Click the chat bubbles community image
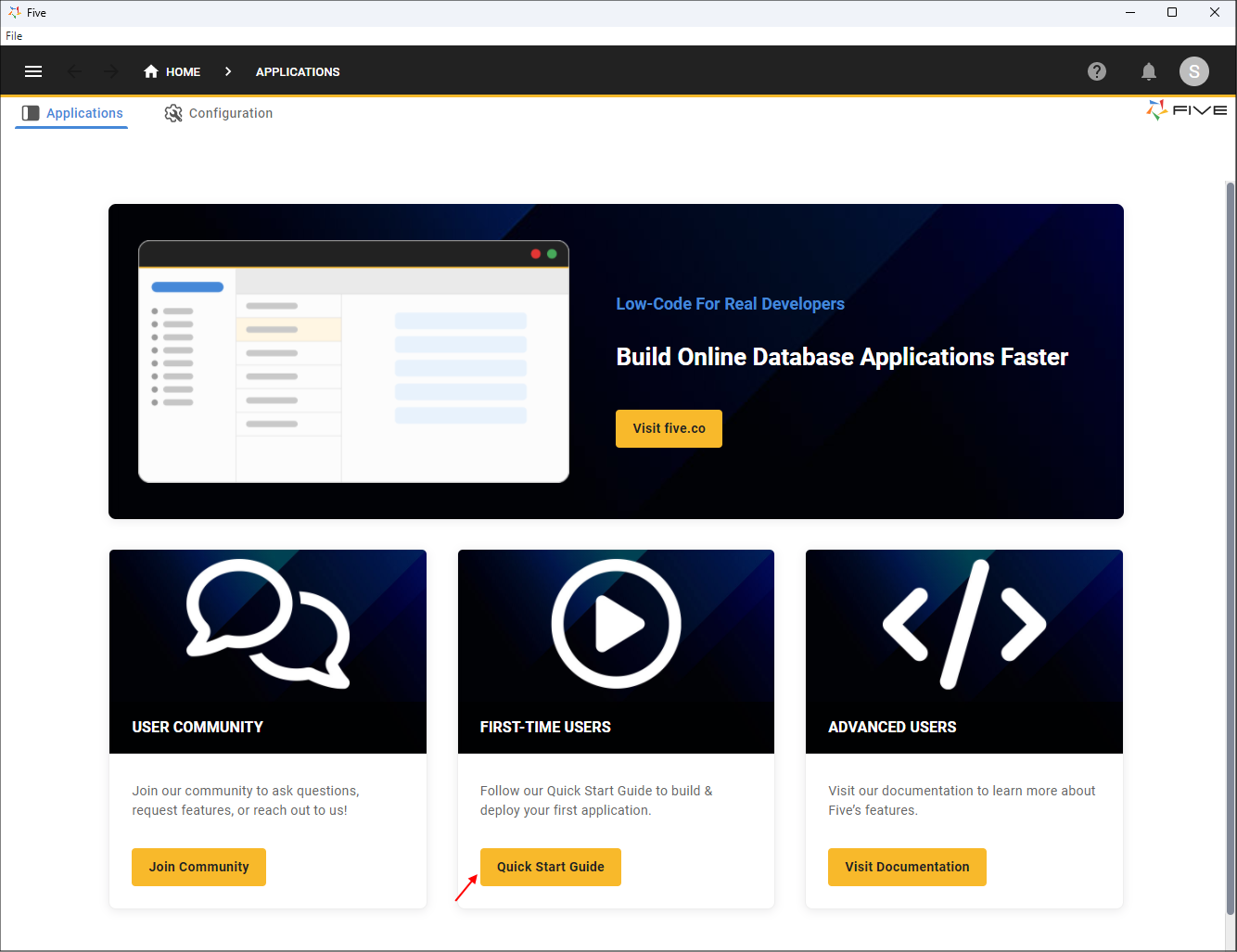The image size is (1237, 952). click(x=268, y=624)
